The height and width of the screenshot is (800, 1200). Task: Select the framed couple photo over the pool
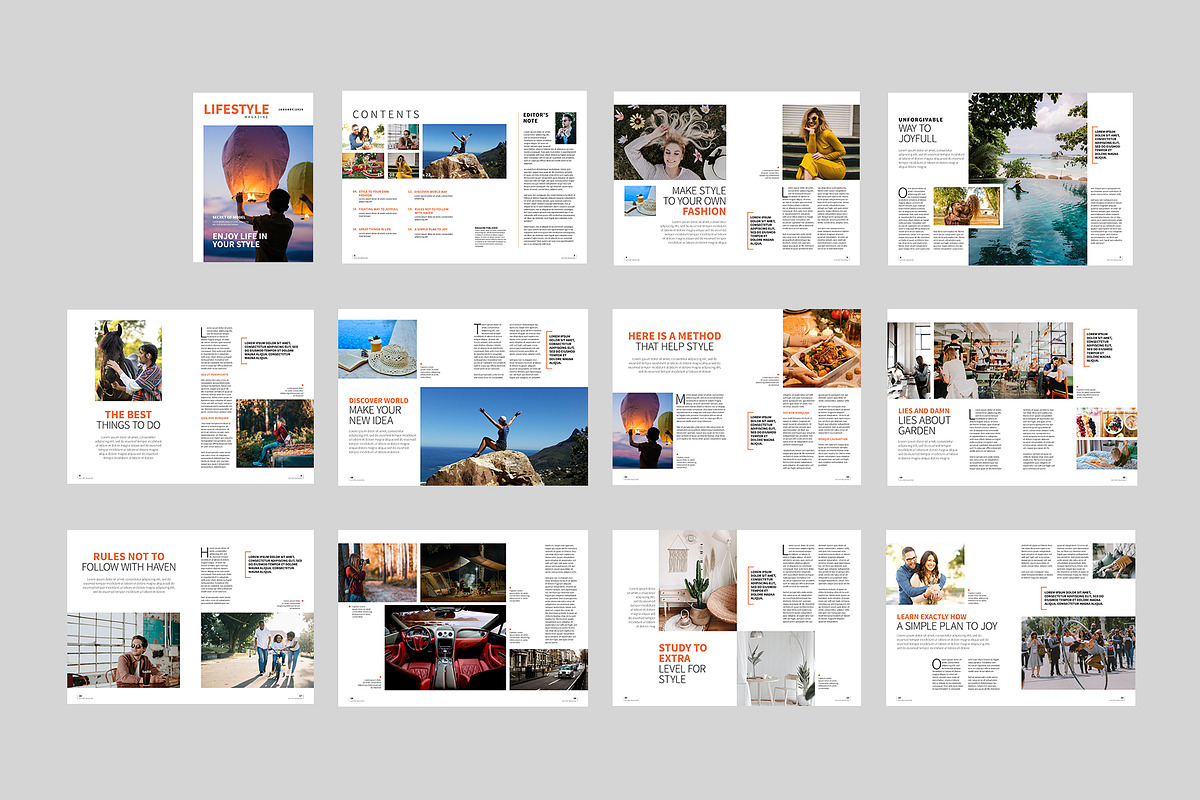point(967,207)
